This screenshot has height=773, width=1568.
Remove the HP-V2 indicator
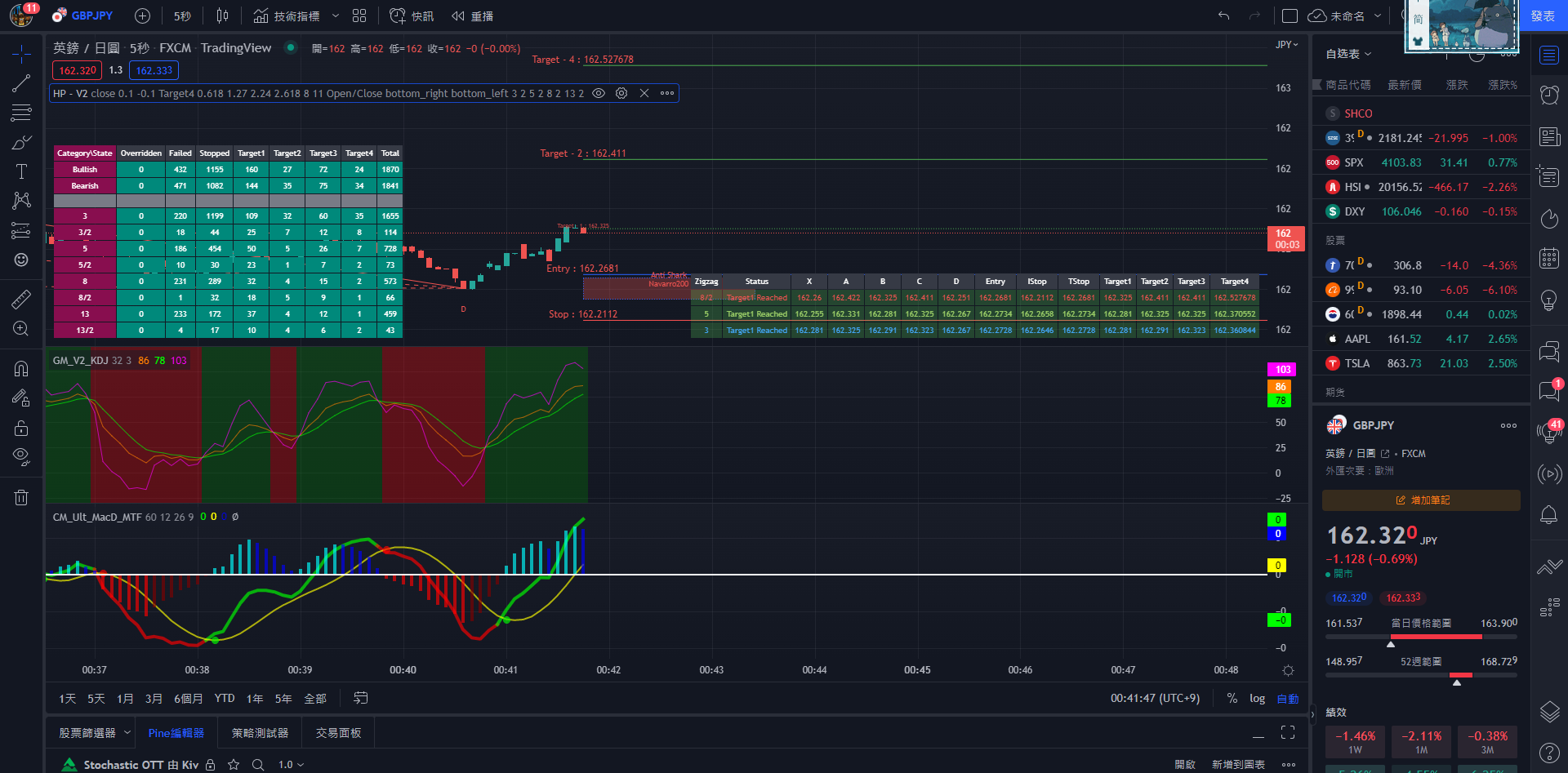point(644,93)
